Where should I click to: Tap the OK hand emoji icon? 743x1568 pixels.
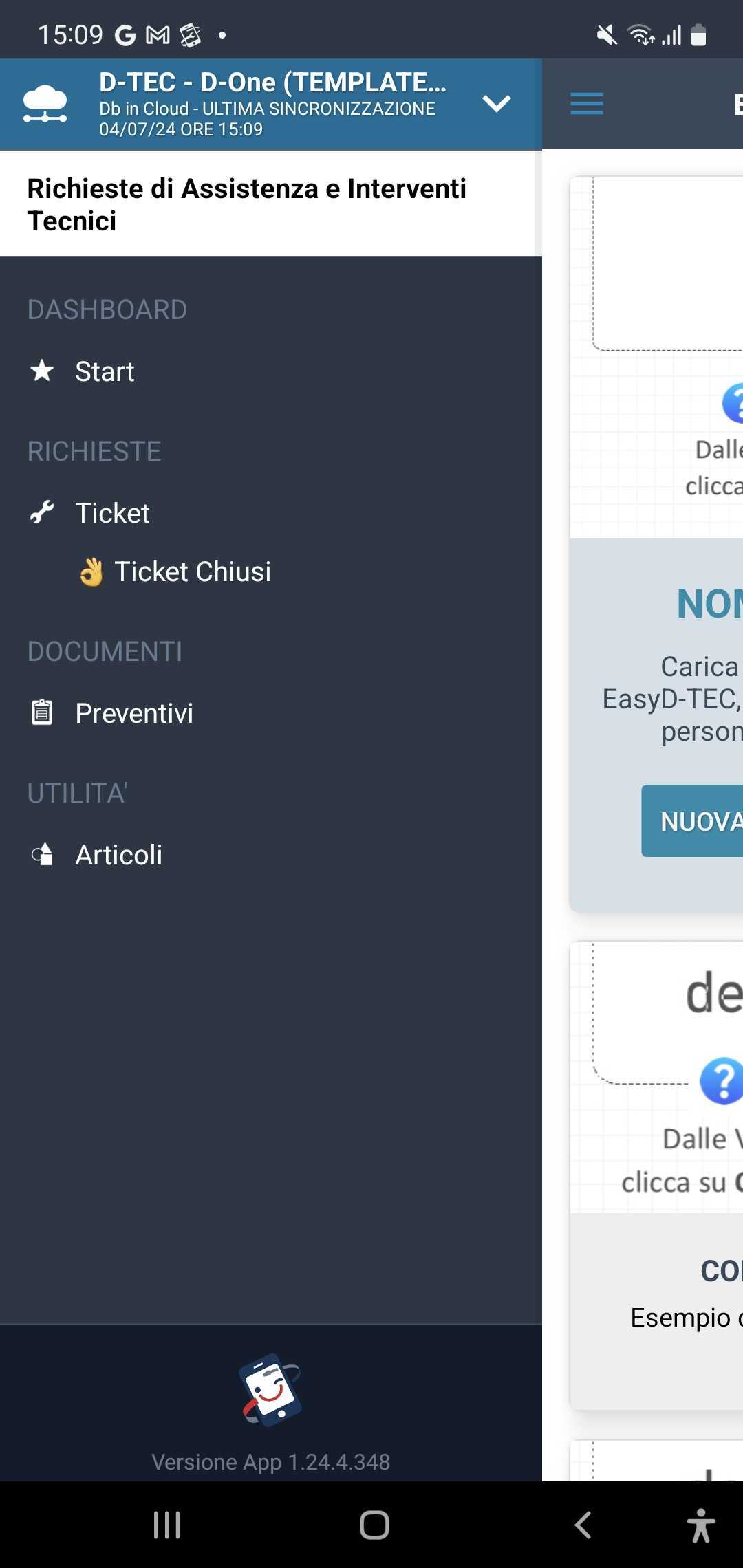tap(91, 571)
